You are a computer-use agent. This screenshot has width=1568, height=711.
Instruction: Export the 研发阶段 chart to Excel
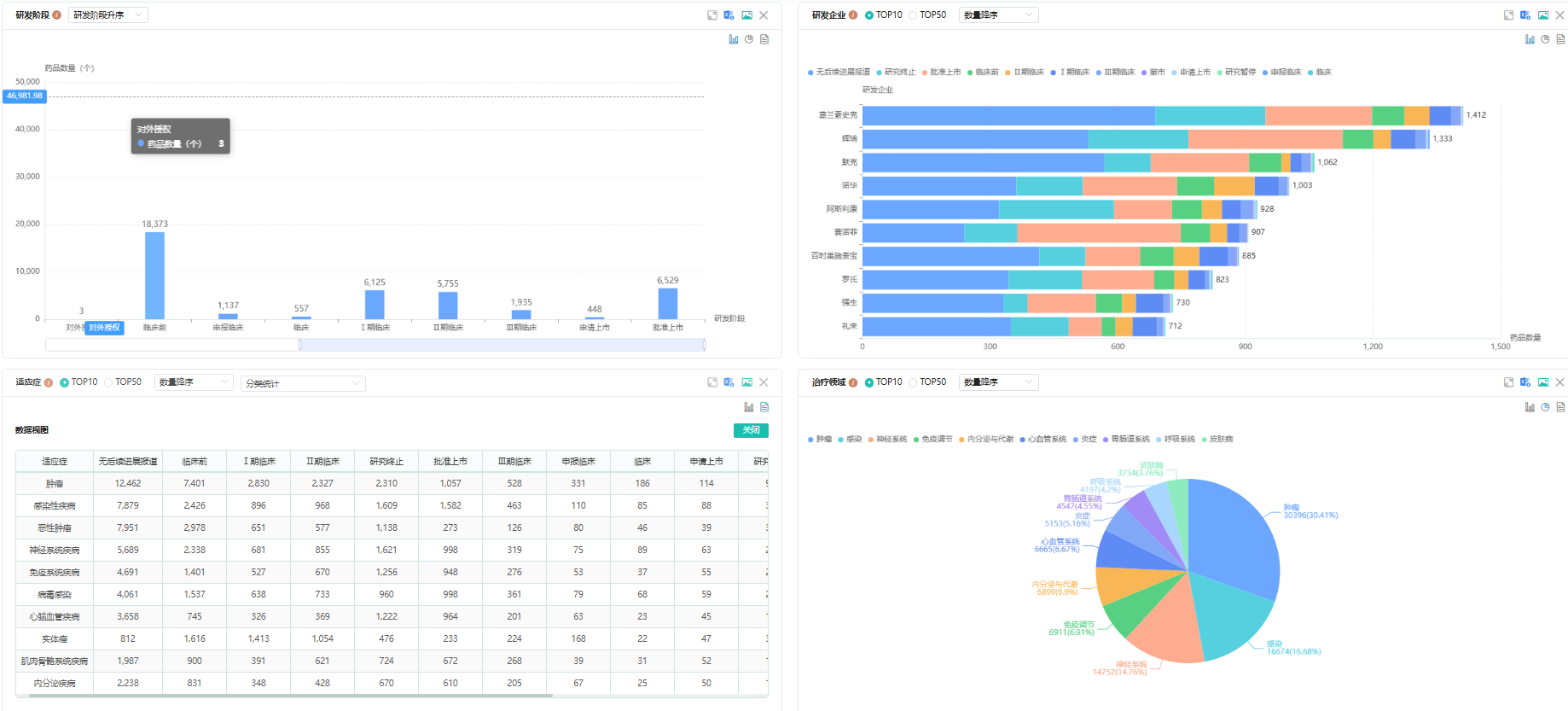point(729,15)
